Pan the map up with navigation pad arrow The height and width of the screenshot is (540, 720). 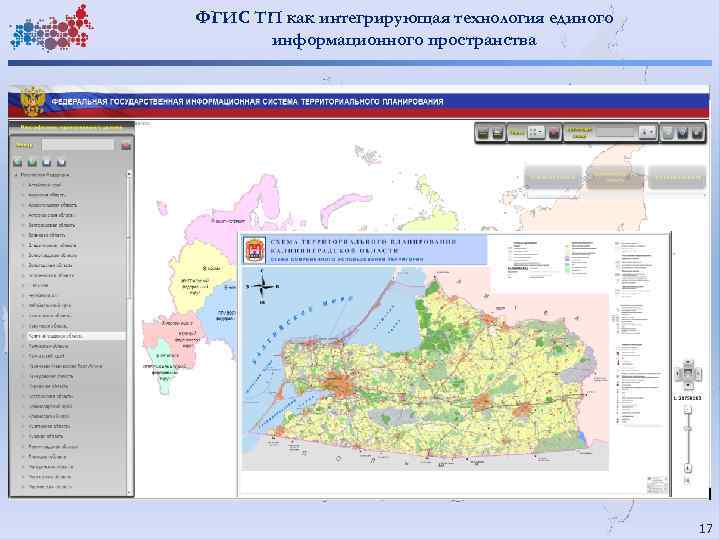(687, 364)
